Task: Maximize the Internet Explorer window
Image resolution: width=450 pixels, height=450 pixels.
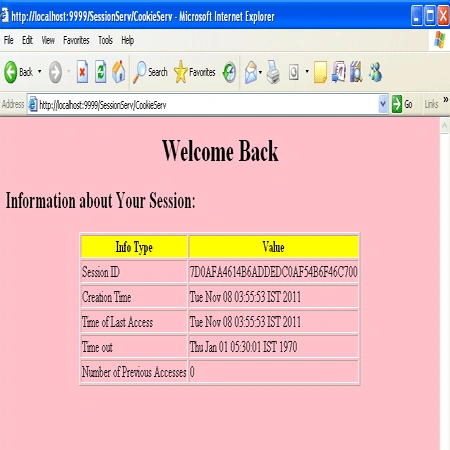Action: click(x=430, y=15)
